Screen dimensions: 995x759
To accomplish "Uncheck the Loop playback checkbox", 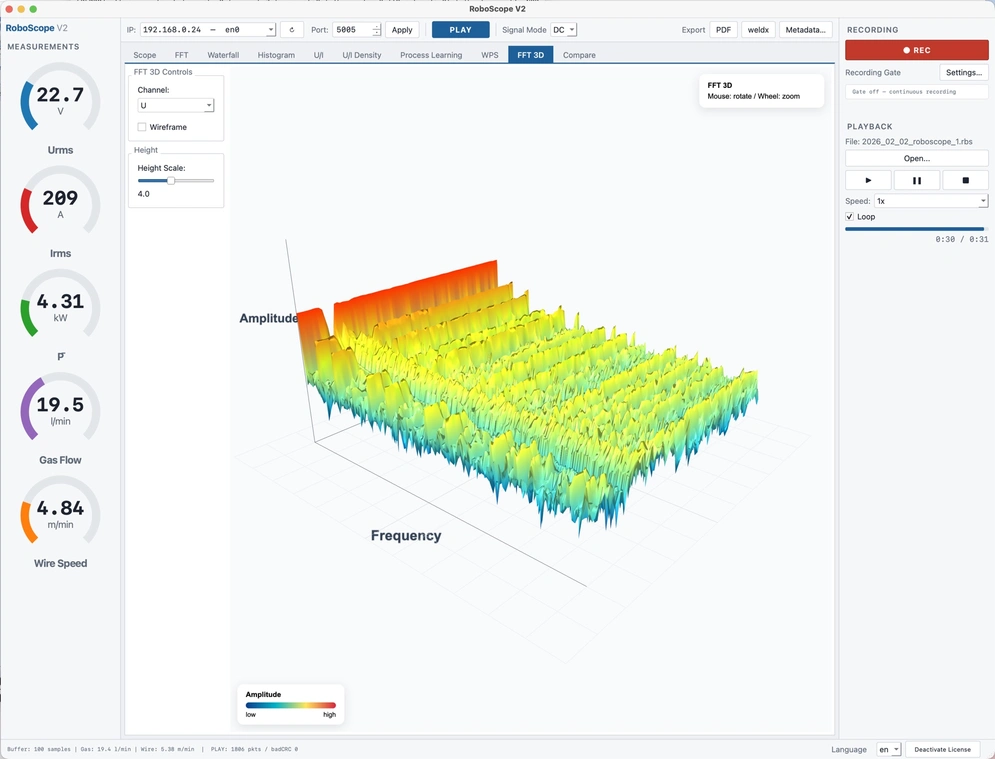I will (850, 216).
